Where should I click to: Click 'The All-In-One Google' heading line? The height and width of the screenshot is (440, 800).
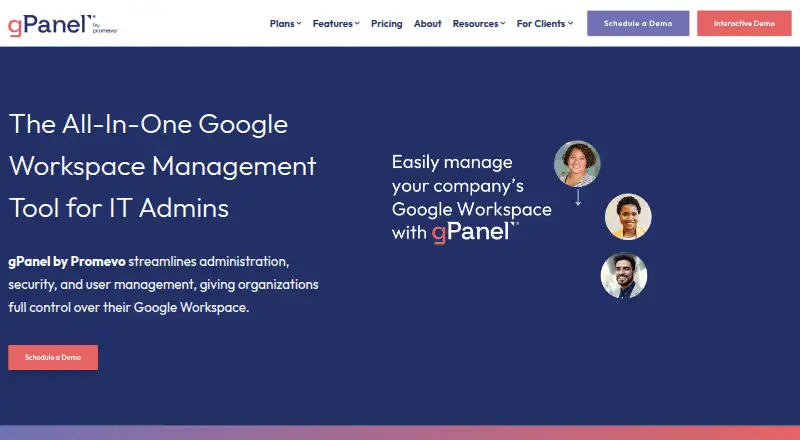(148, 125)
